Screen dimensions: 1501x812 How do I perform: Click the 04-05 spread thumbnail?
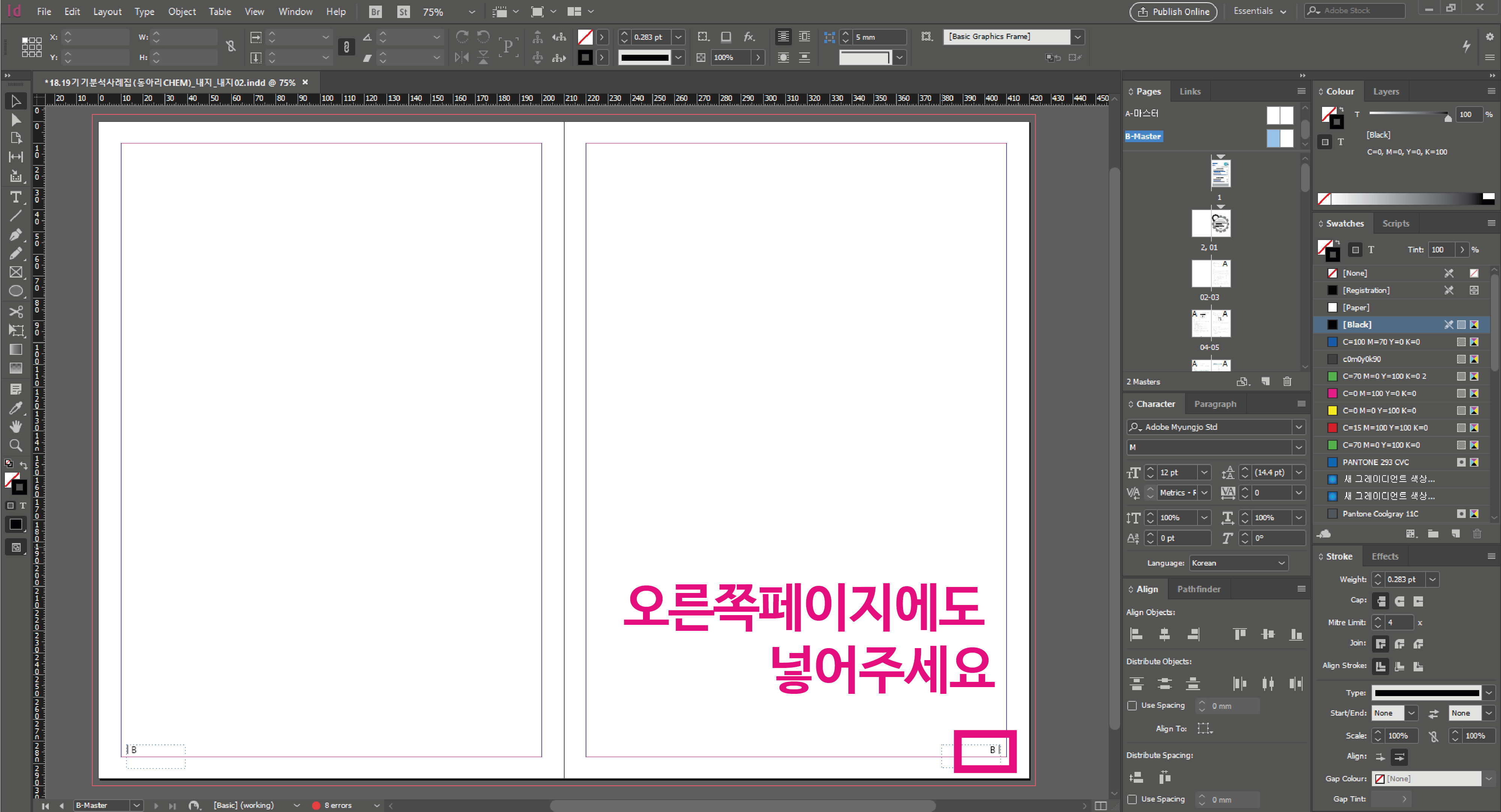point(1211,323)
